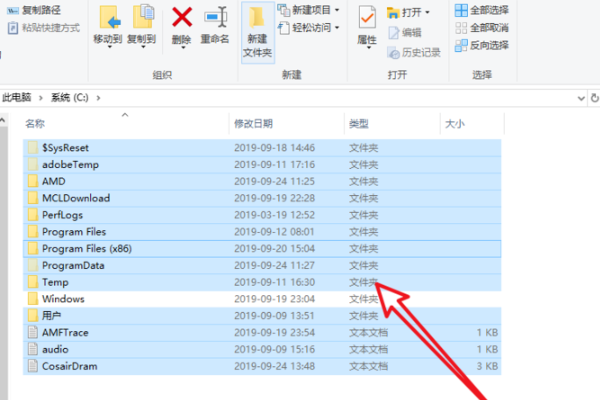600x400 pixels.
Task: Select the 用户 folder
Action: [262, 316]
